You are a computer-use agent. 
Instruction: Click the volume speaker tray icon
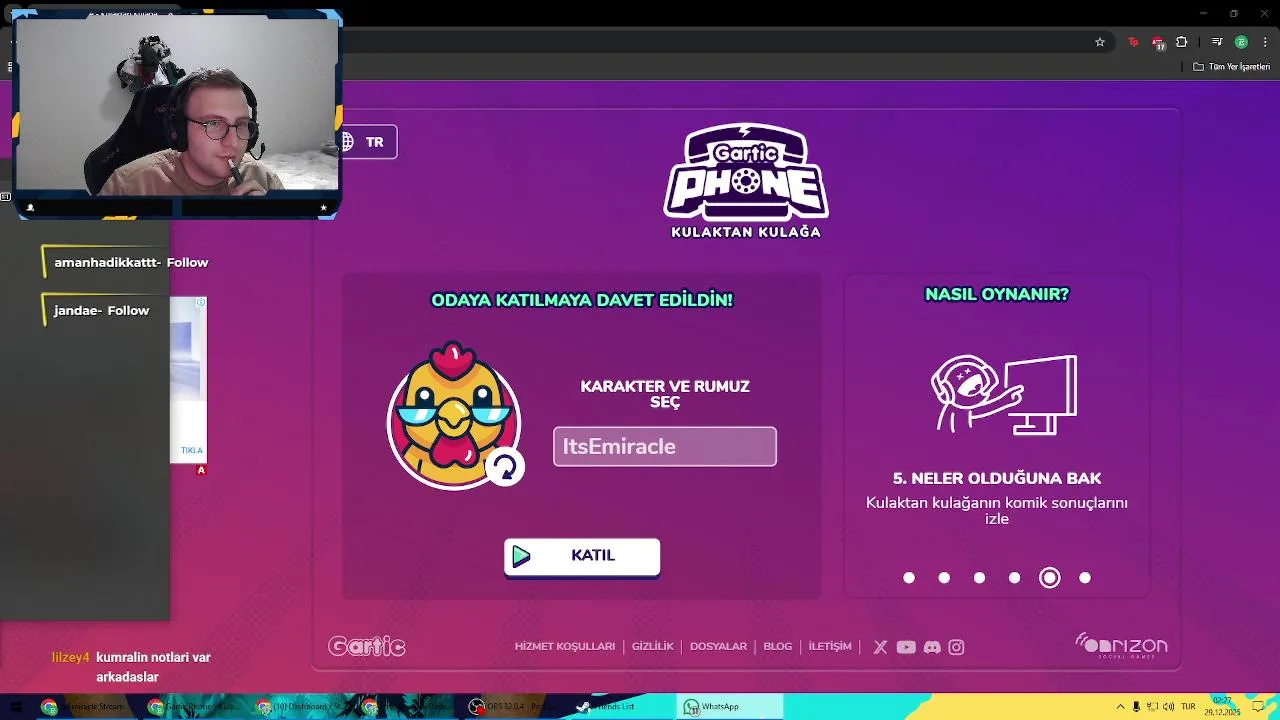[1168, 707]
